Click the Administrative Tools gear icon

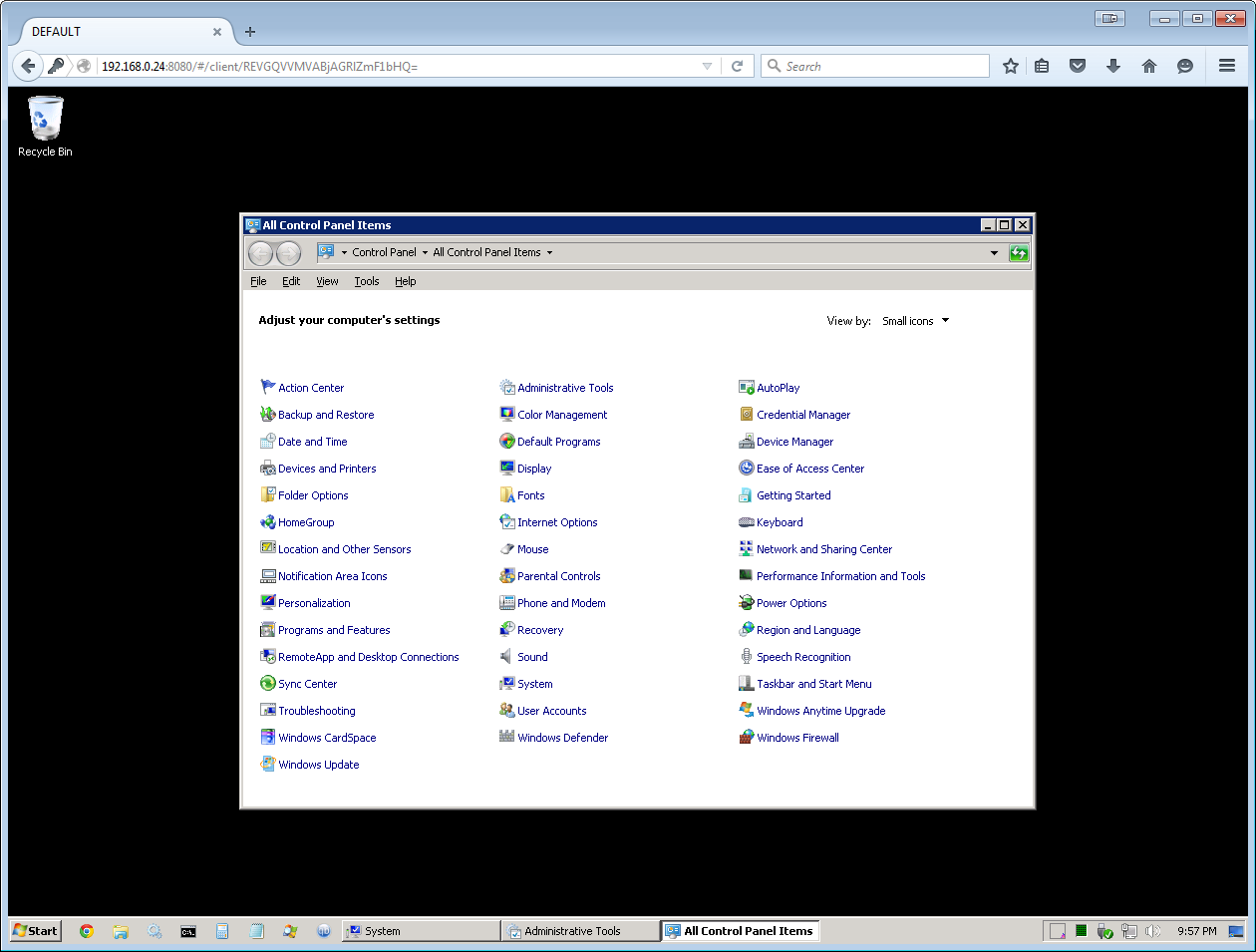pyautogui.click(x=506, y=387)
